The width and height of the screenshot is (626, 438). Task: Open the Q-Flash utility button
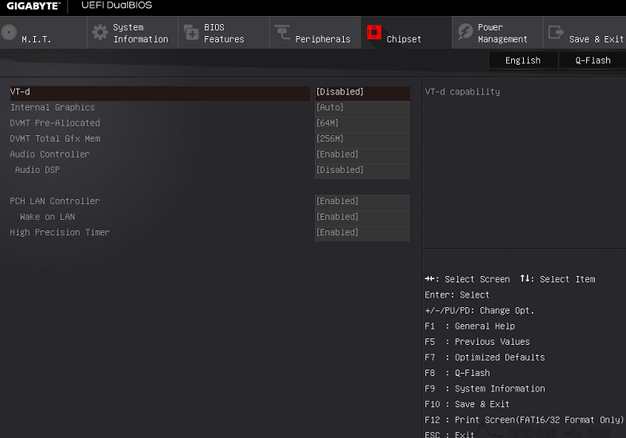tap(593, 61)
